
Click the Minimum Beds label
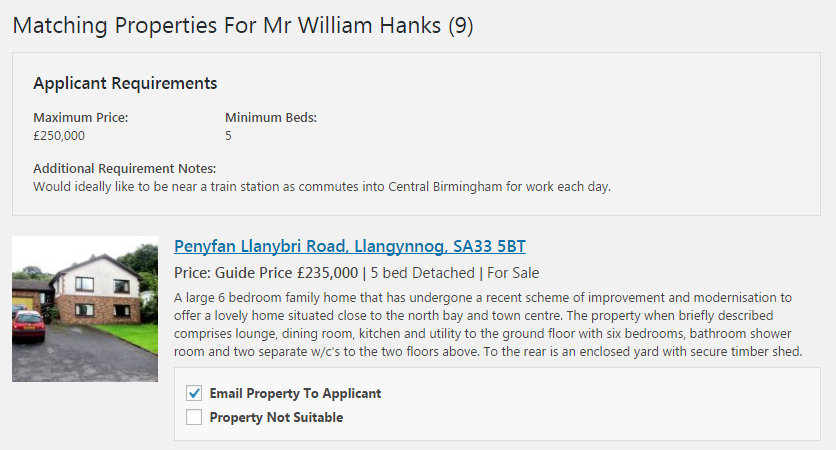click(271, 117)
